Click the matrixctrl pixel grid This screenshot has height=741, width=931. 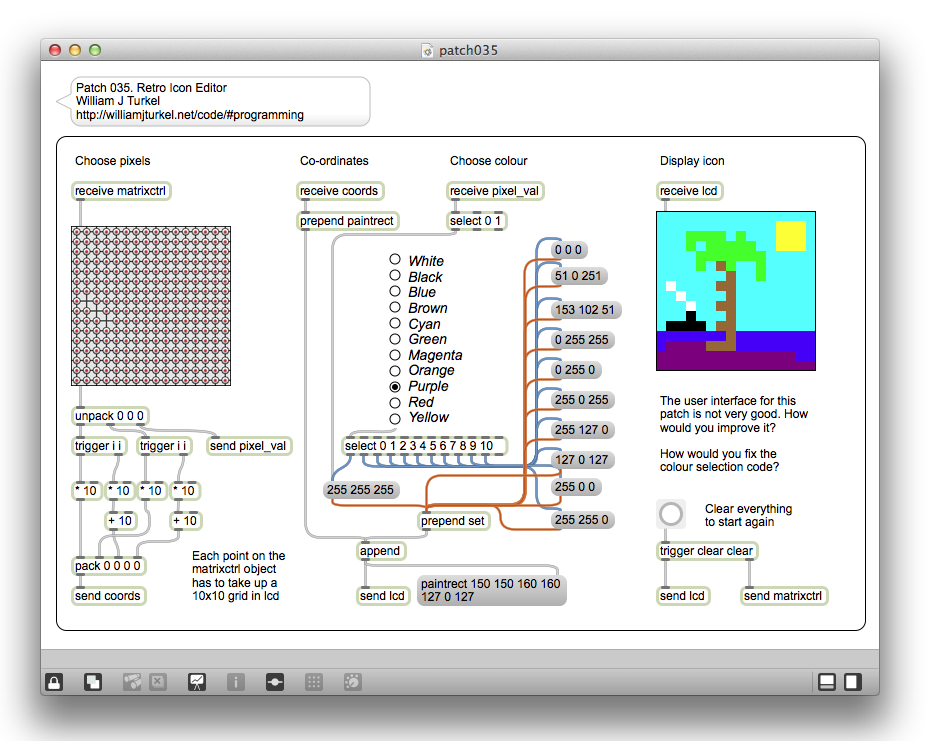(151, 305)
